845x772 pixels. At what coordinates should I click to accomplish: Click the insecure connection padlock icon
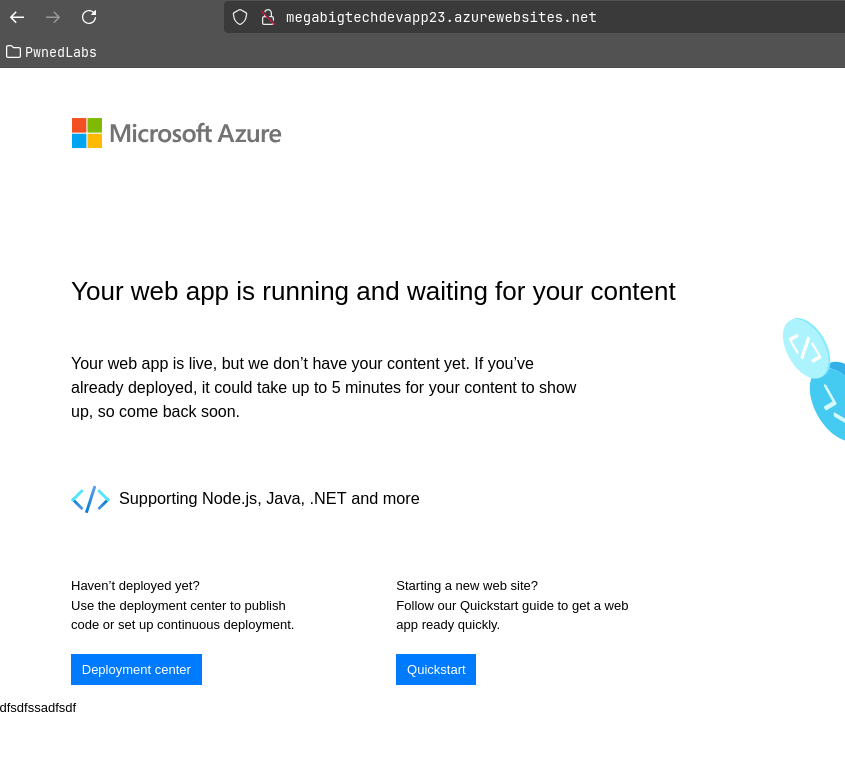point(267,17)
